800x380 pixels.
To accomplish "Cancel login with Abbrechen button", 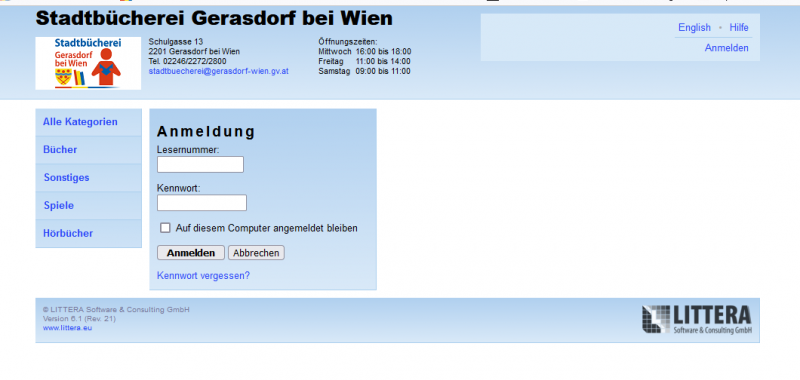I will (x=256, y=253).
